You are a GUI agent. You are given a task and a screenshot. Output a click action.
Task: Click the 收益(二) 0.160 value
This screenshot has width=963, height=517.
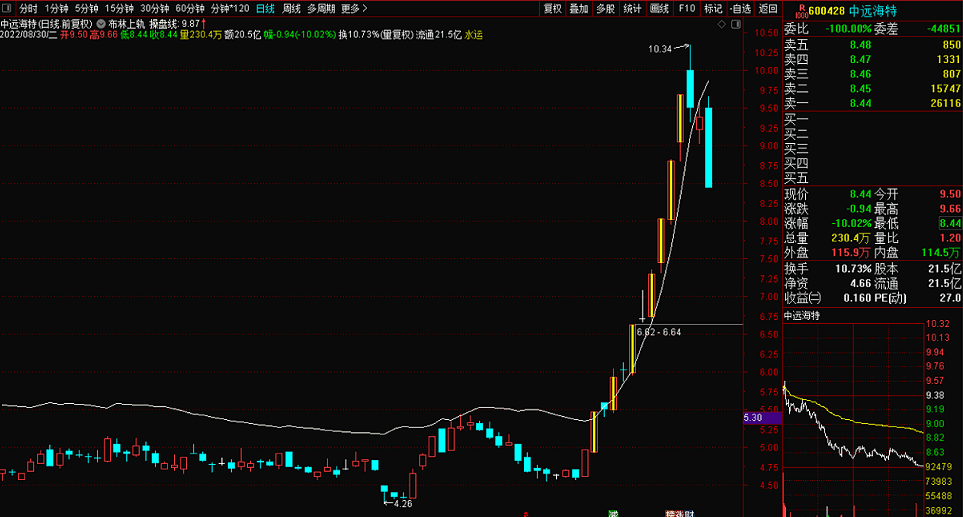857,298
